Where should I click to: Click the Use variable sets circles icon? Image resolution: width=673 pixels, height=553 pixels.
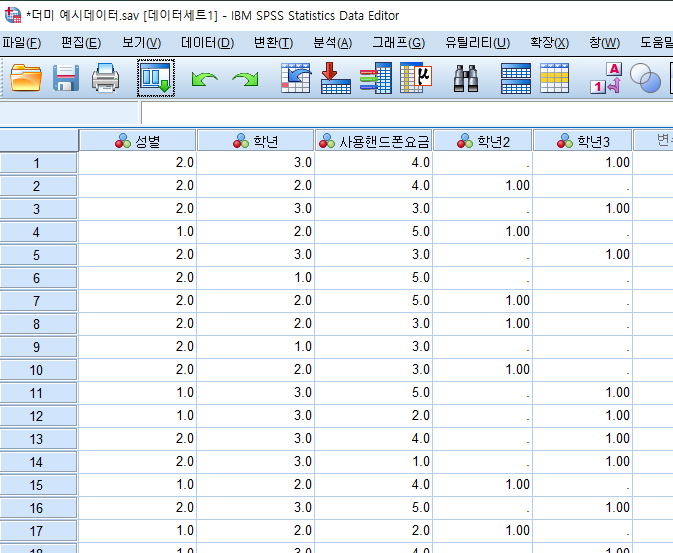(645, 78)
